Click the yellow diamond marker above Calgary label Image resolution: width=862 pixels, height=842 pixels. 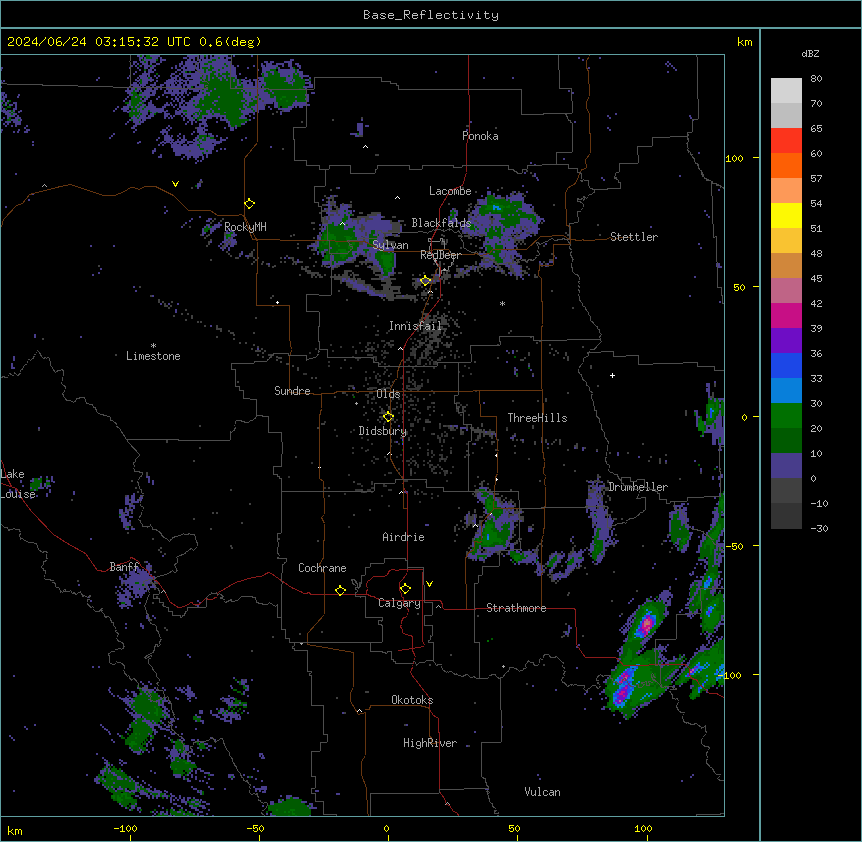click(405, 589)
